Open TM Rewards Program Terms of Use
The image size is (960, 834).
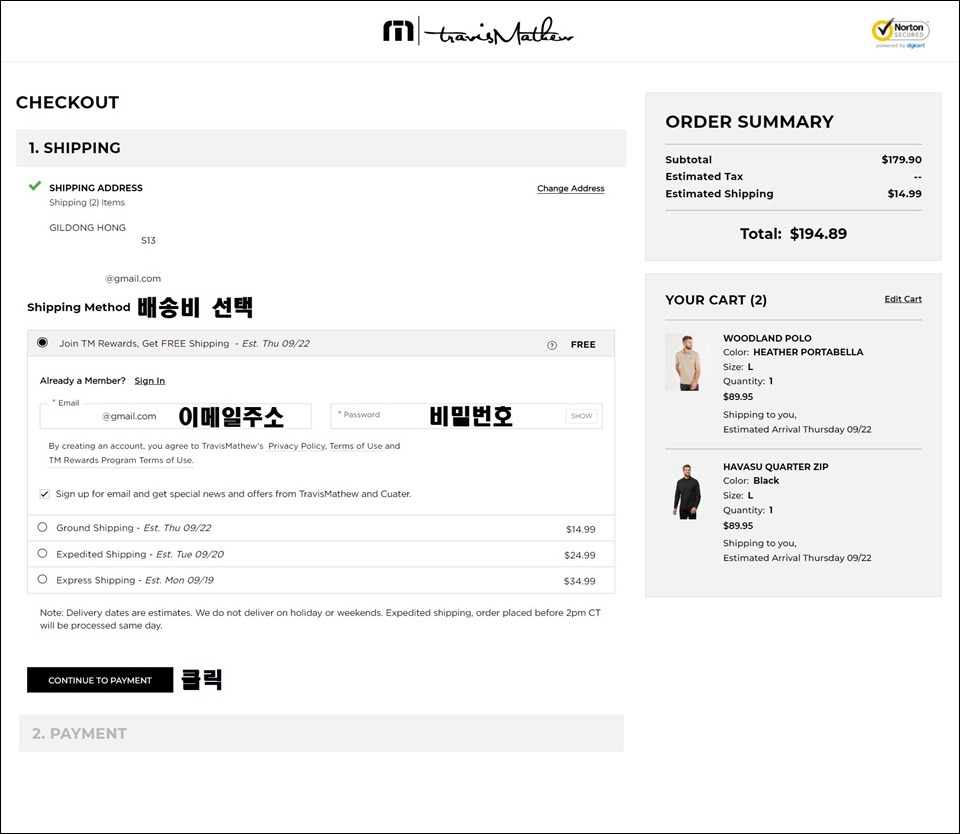(x=121, y=460)
